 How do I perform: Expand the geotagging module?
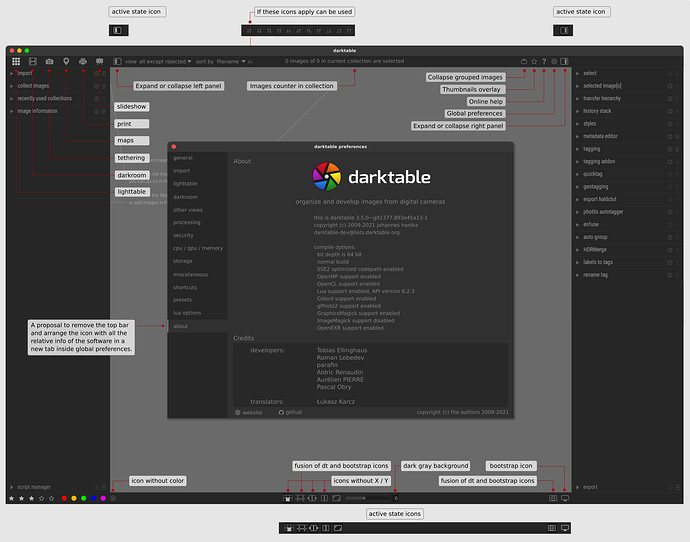pyautogui.click(x=628, y=187)
